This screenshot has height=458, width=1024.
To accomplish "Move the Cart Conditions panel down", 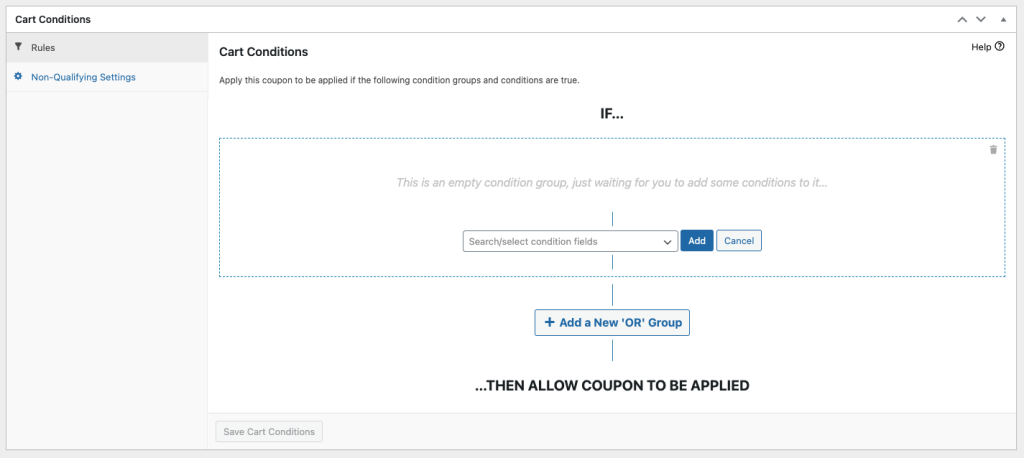I will [980, 20].
